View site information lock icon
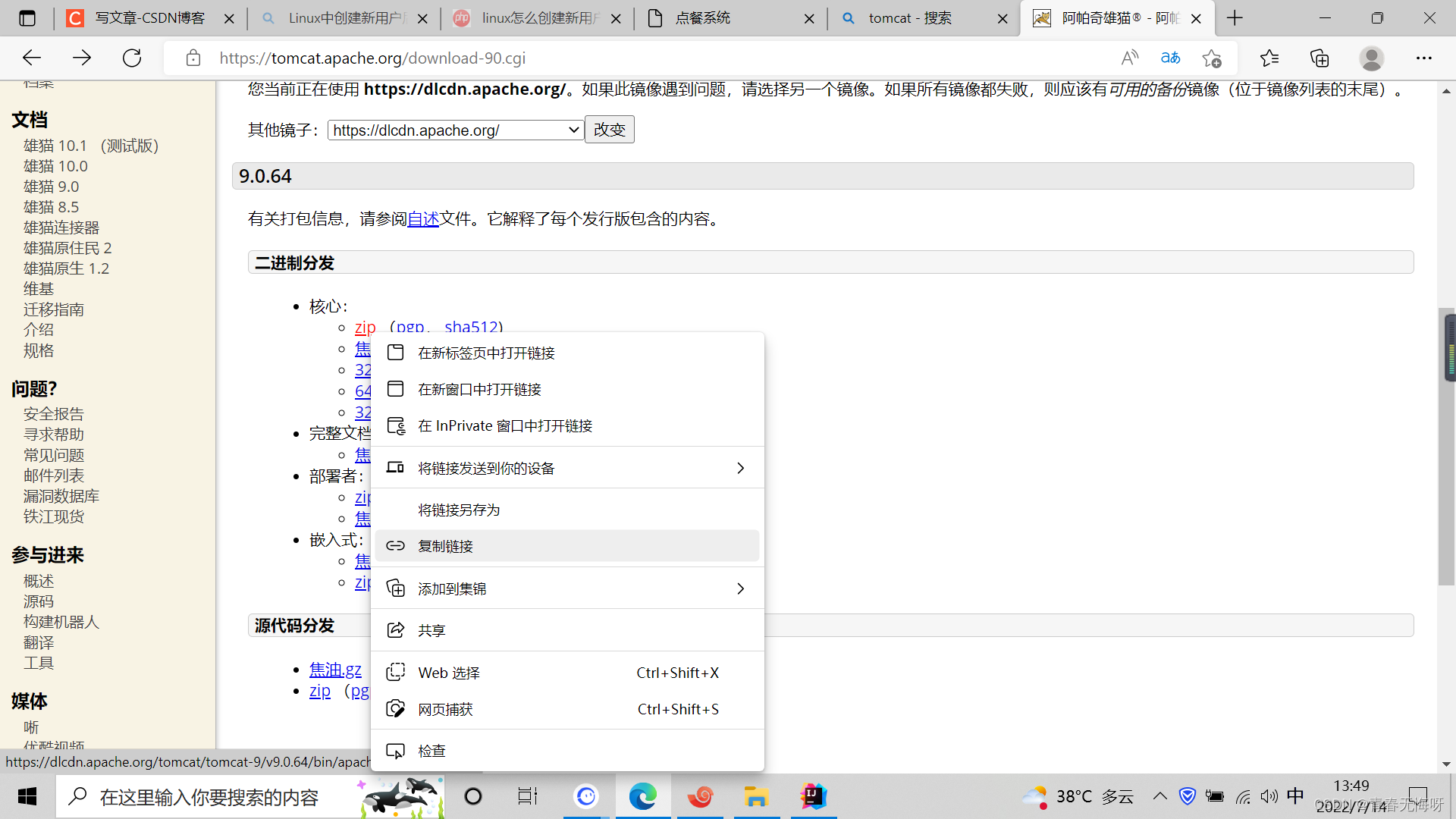The height and width of the screenshot is (819, 1456). (193, 58)
